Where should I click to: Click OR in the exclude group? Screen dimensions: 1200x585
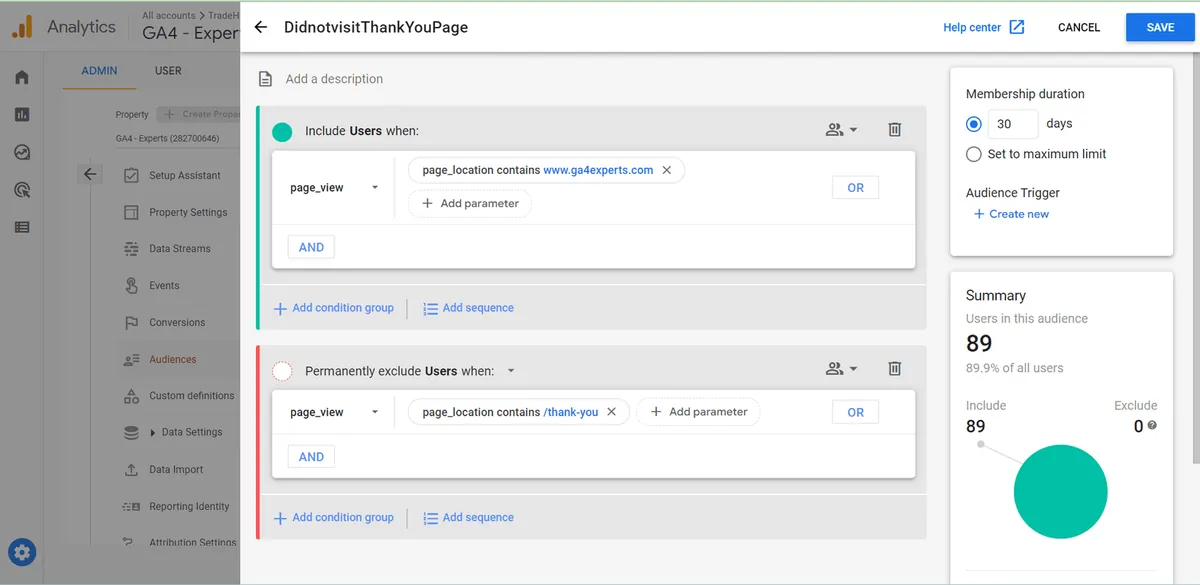pyautogui.click(x=855, y=412)
